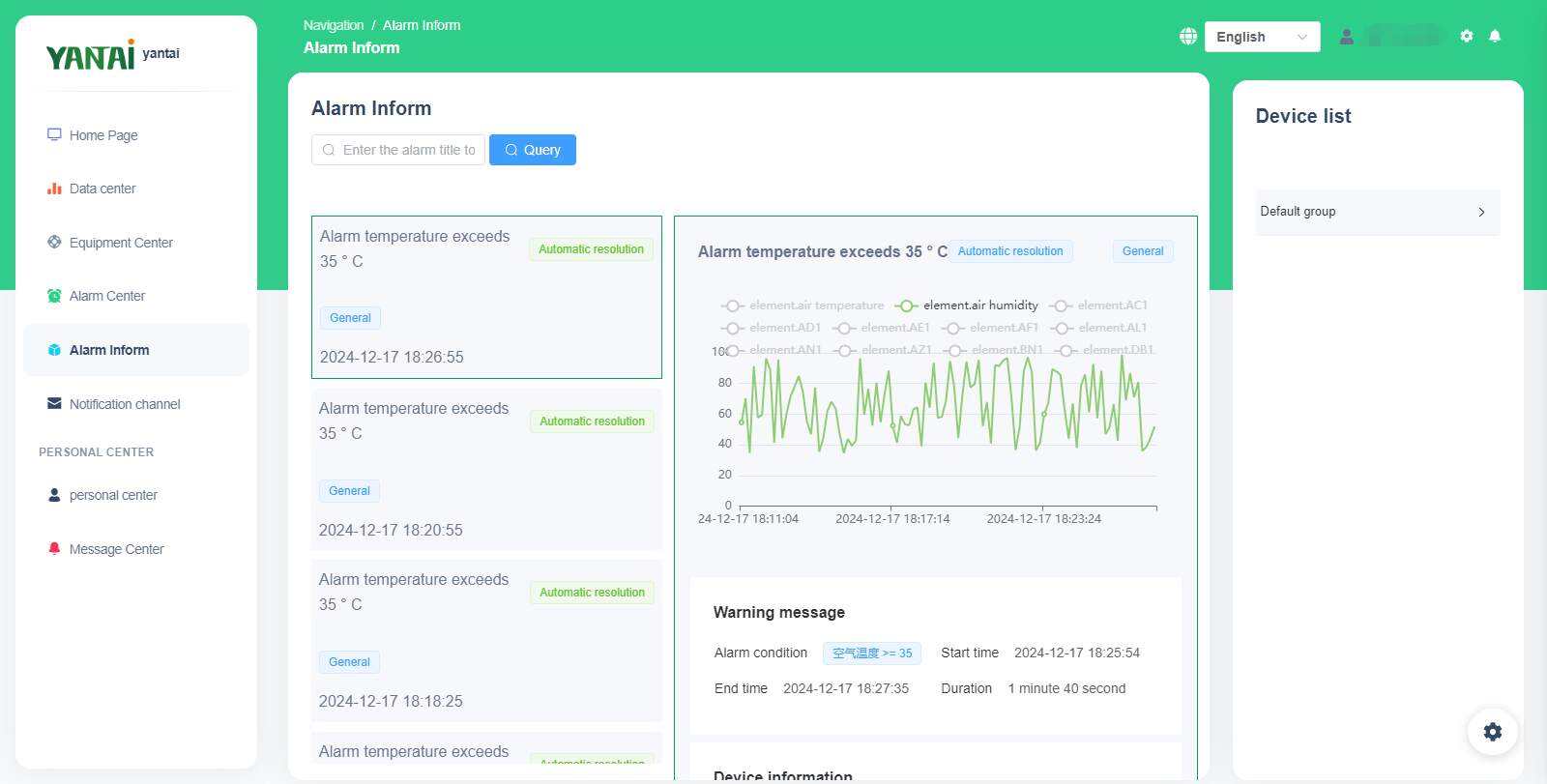The height and width of the screenshot is (784, 1547).
Task: Click the Data center bar-chart icon
Action: click(x=54, y=189)
